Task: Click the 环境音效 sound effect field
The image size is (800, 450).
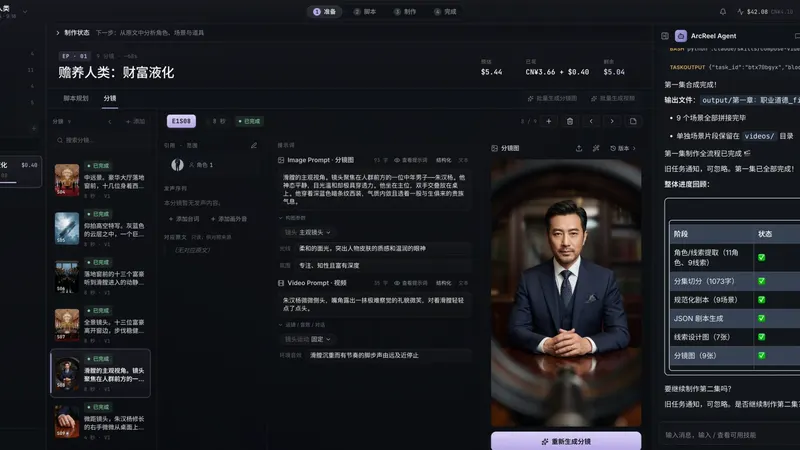Action: click(390, 355)
